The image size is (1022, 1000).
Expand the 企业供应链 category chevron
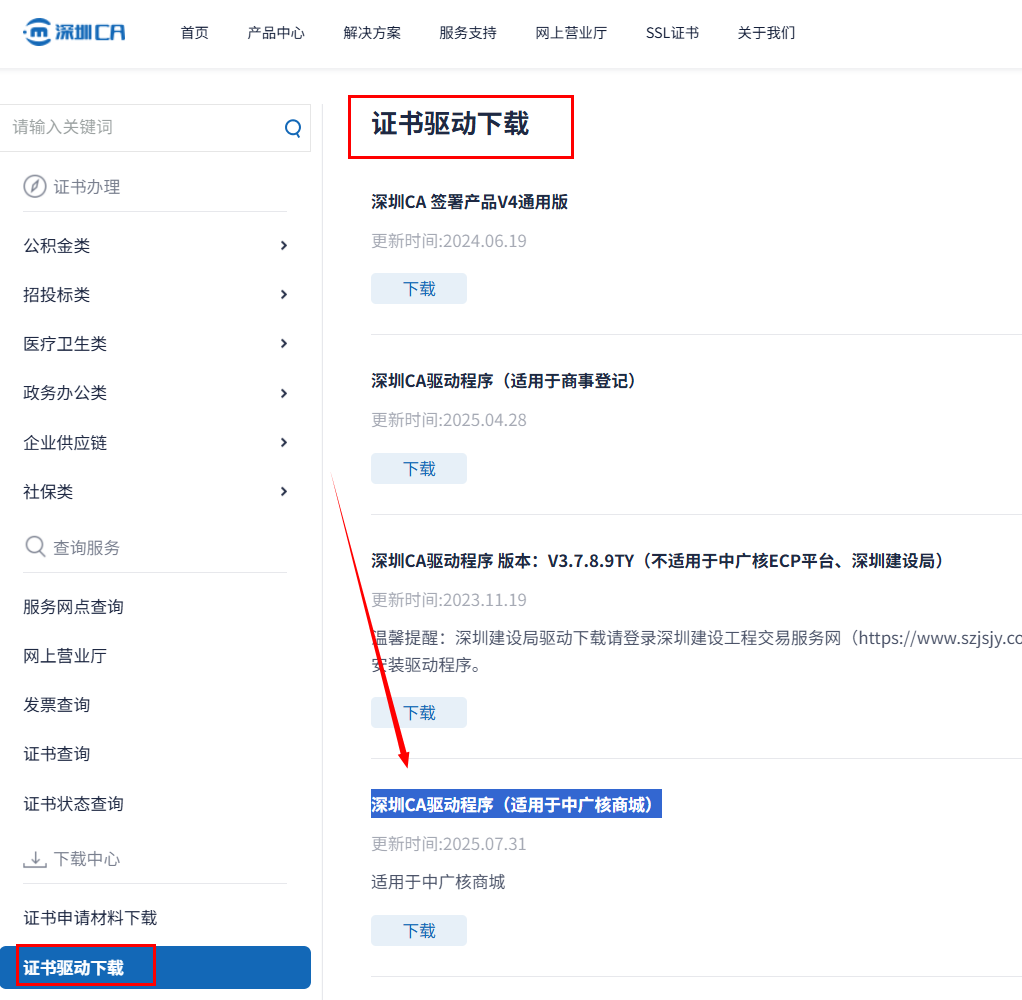tap(284, 442)
